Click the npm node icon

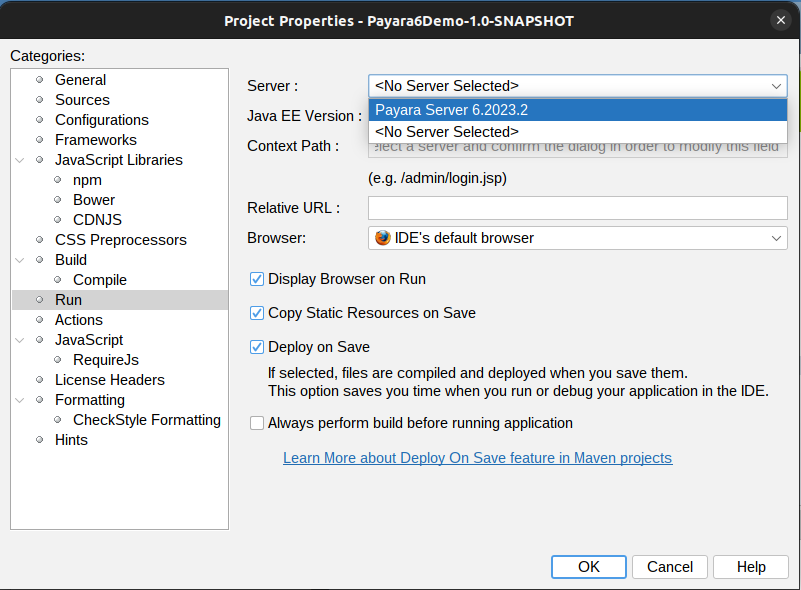(x=57, y=180)
